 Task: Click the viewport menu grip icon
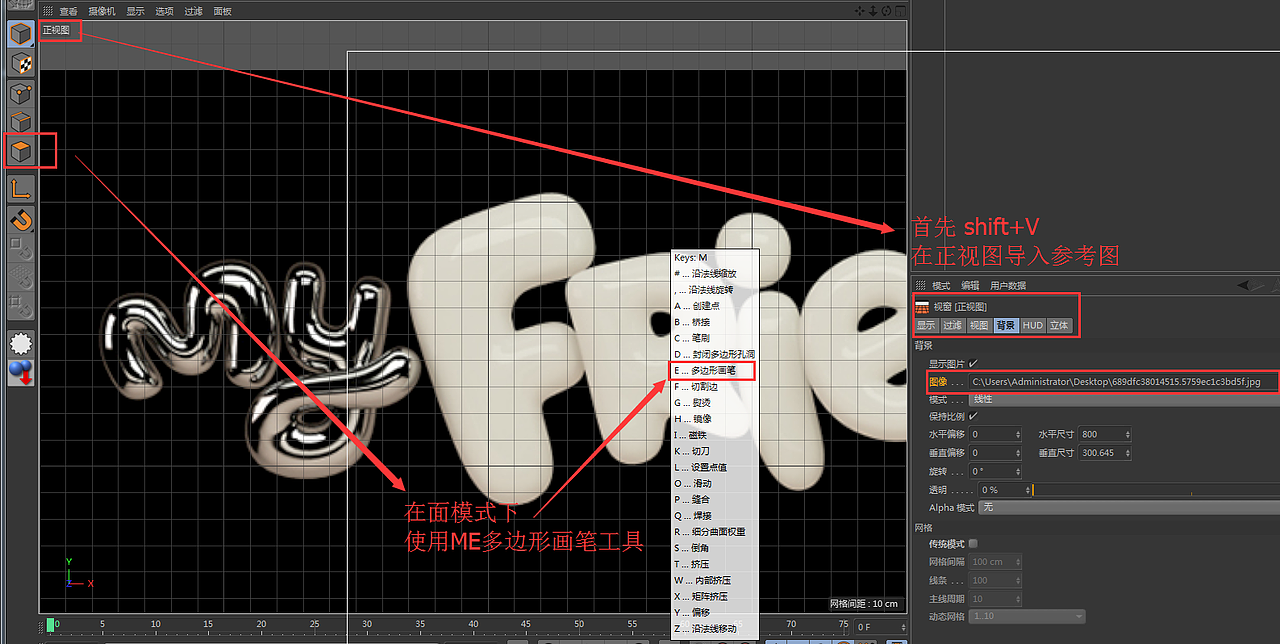47,11
